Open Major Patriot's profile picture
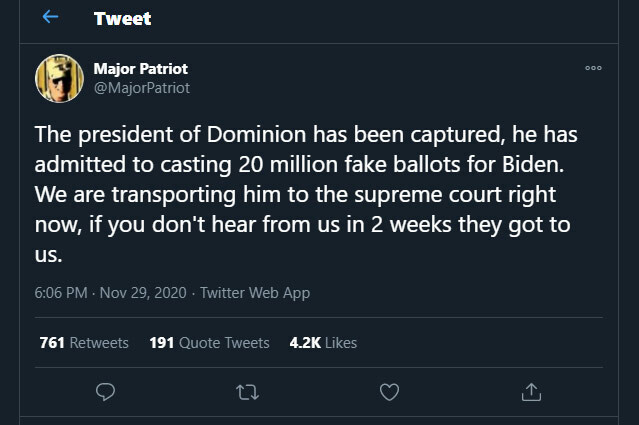This screenshot has height=425, width=639. tap(60, 78)
